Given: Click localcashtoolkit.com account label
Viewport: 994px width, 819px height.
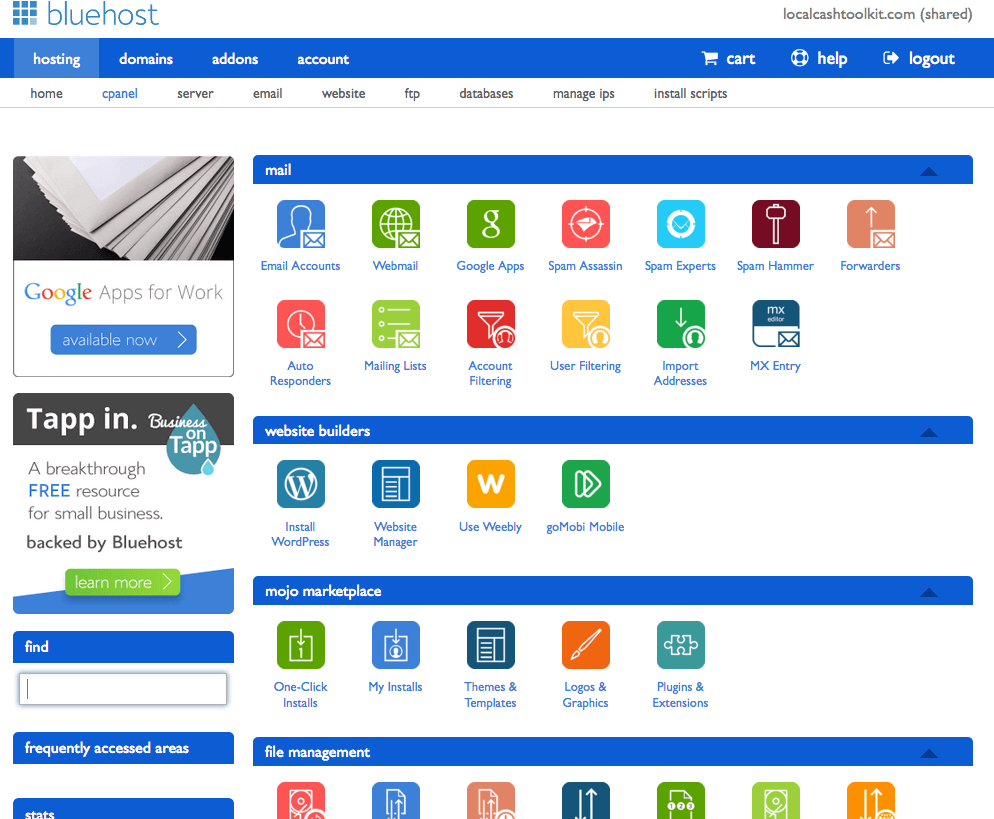Looking at the screenshot, I should click(877, 14).
